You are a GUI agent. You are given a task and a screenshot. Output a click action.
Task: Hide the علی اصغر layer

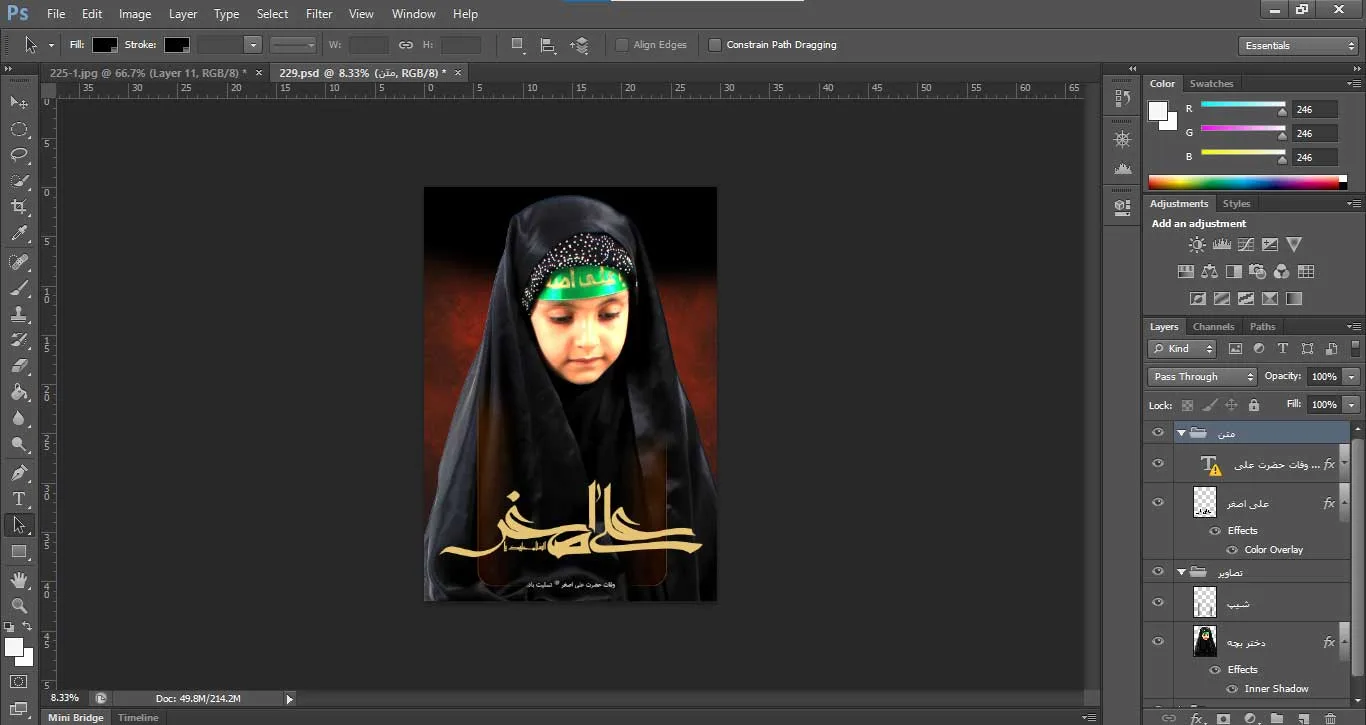coord(1158,502)
